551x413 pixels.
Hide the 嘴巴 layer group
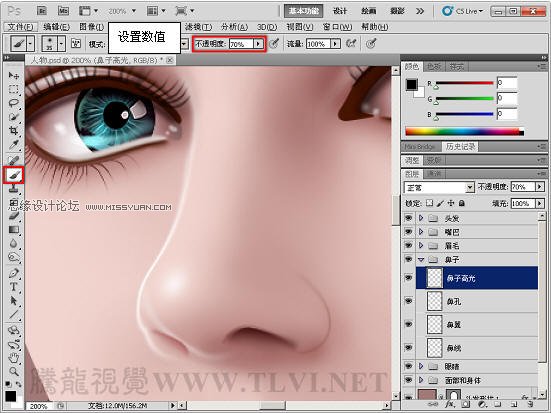pos(408,232)
